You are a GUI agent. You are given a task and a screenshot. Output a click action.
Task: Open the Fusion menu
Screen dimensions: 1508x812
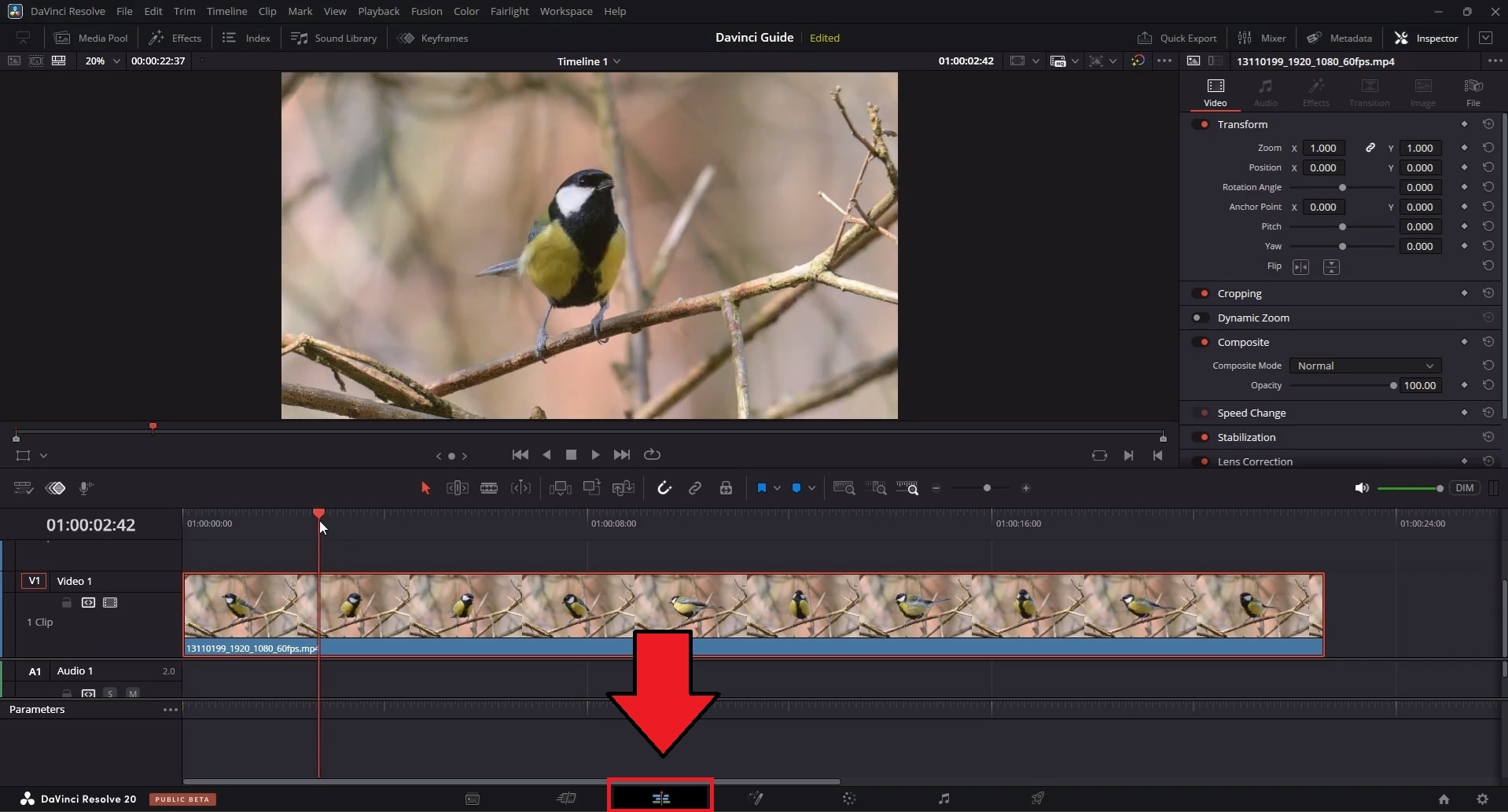426,11
